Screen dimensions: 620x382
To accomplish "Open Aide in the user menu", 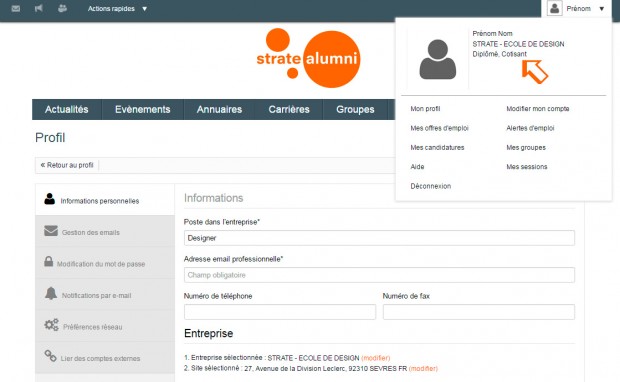I will (x=417, y=167).
